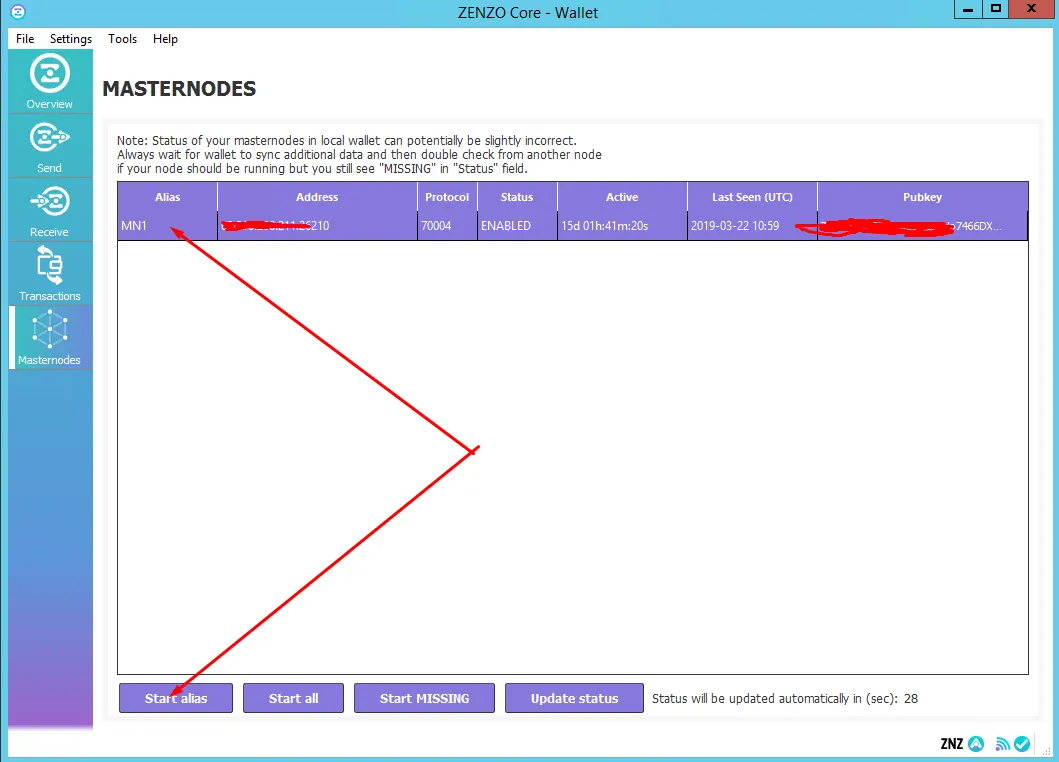Click the synchronization checkmark status icon
The image size is (1059, 762).
click(1022, 744)
